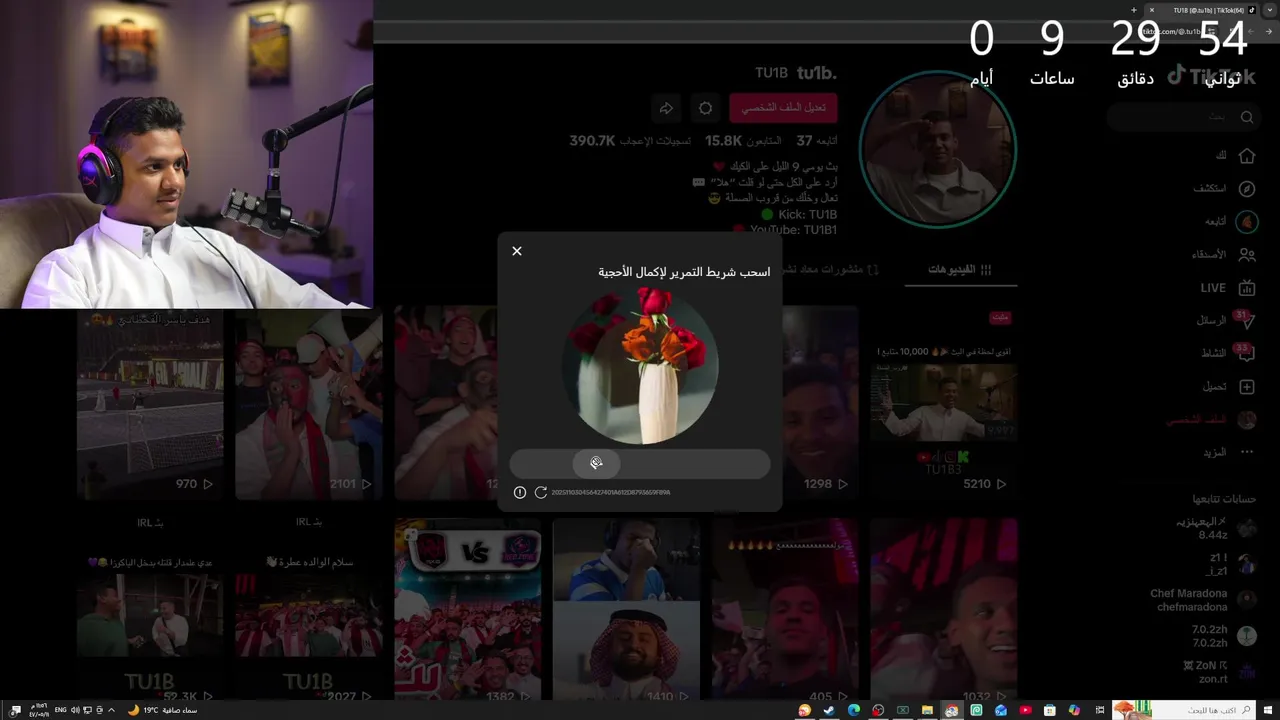1280x720 pixels.
Task: Click the share profile arrow icon
Action: coord(666,108)
